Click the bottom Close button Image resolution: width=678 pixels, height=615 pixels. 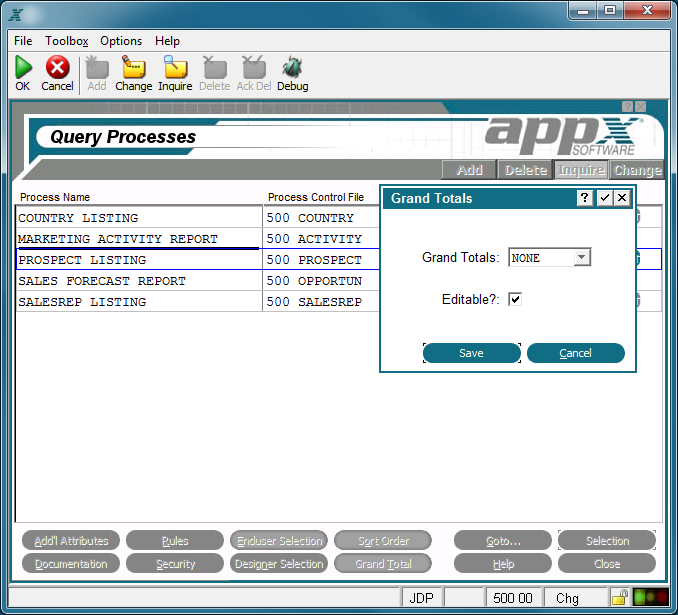(x=607, y=564)
